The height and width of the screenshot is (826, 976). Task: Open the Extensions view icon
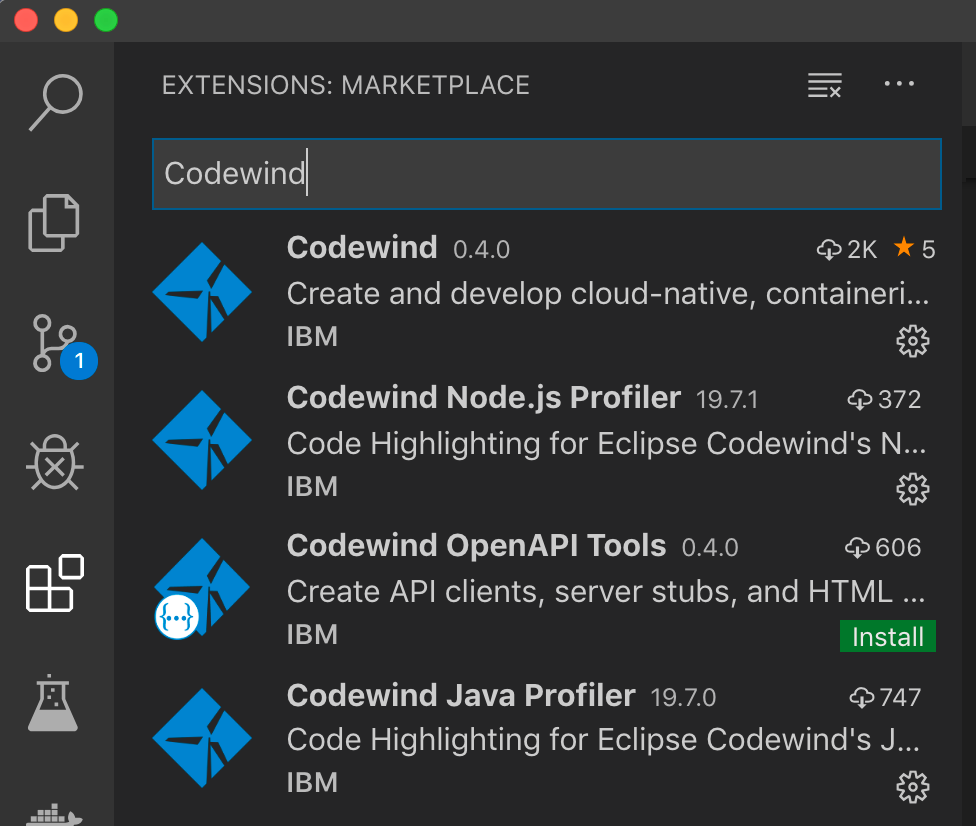tap(55, 583)
